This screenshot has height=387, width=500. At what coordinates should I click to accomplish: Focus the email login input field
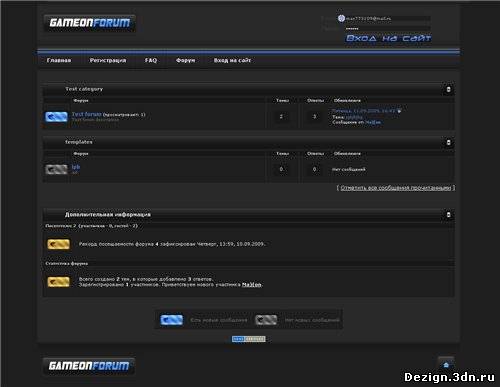(x=388, y=18)
